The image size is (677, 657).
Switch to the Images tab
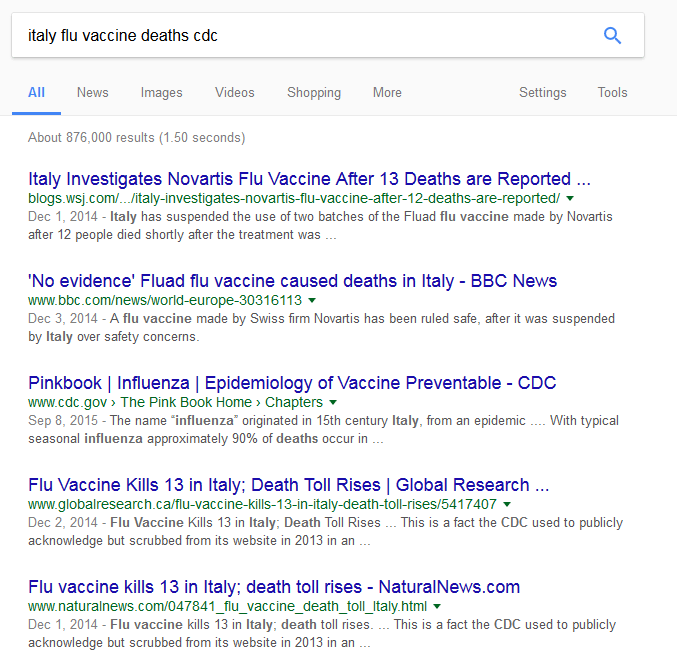[161, 93]
